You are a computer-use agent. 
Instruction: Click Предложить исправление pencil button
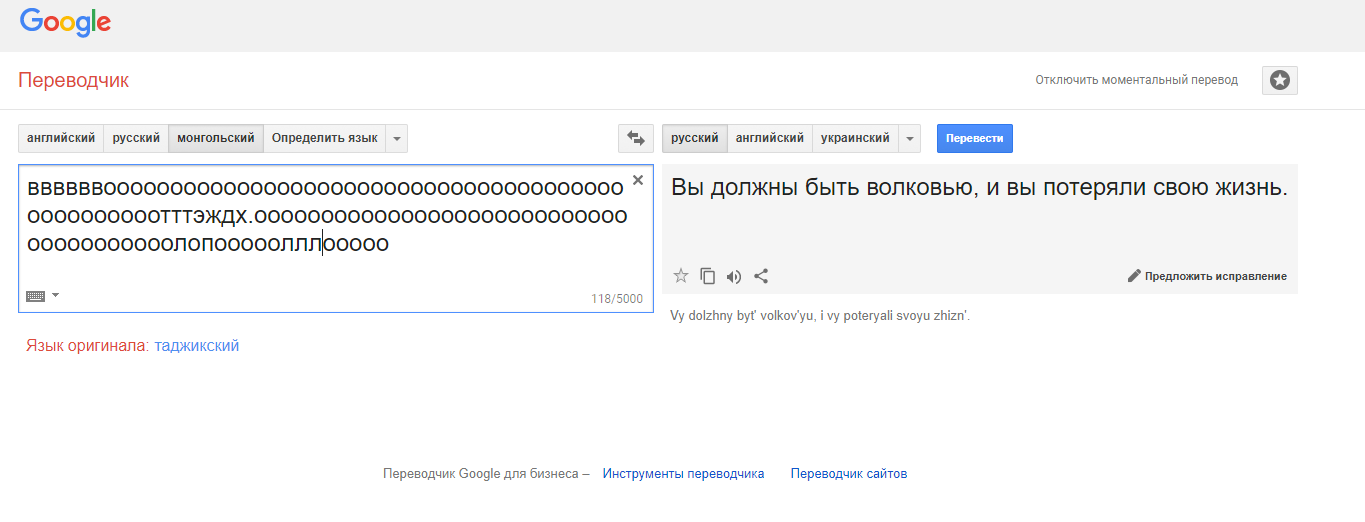(1207, 276)
